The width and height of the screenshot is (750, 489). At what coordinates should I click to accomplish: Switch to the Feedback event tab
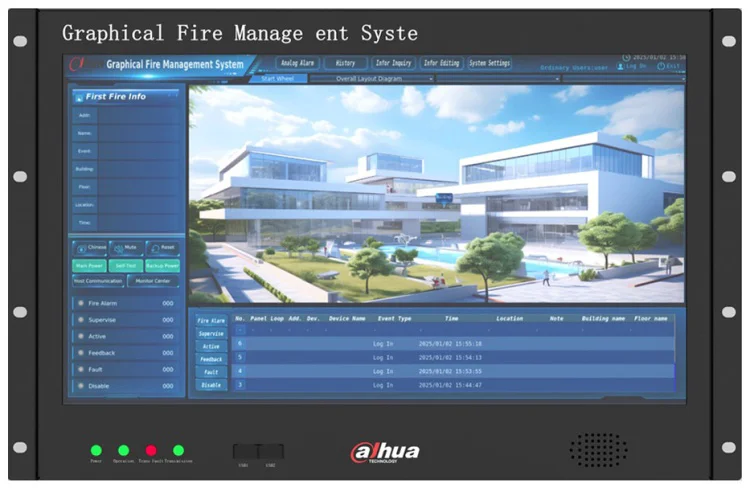(x=211, y=359)
